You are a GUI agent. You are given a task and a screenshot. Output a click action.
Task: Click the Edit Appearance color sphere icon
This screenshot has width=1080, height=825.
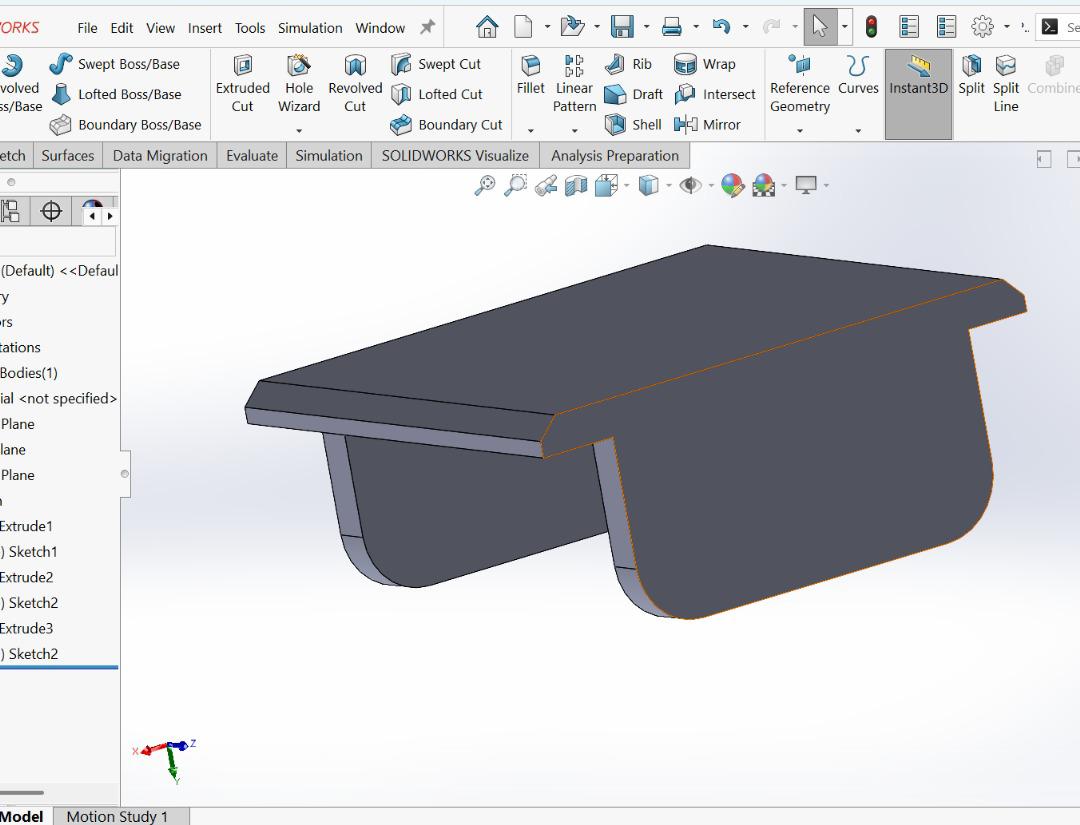coord(732,185)
